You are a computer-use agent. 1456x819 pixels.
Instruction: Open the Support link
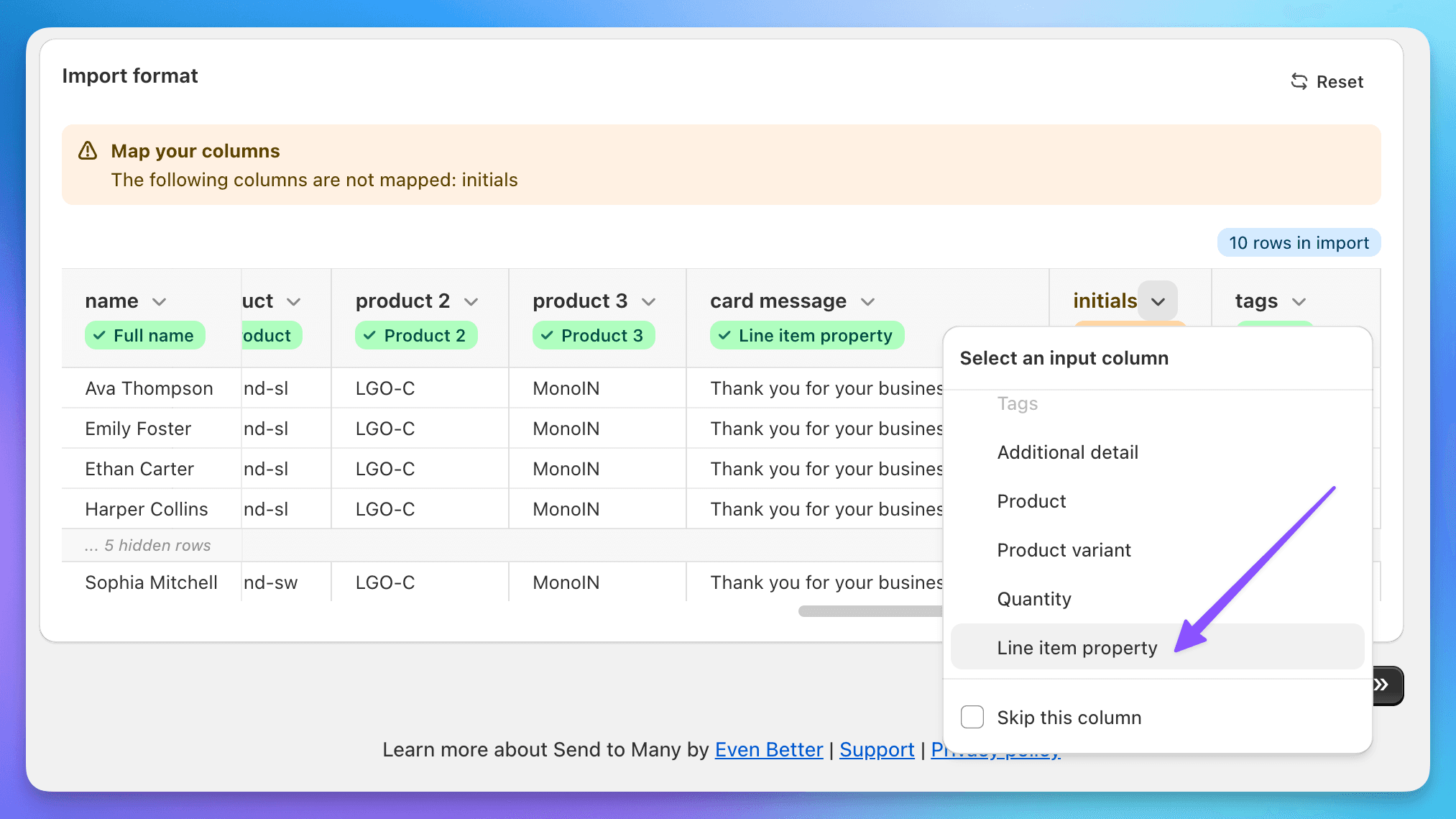coord(876,749)
